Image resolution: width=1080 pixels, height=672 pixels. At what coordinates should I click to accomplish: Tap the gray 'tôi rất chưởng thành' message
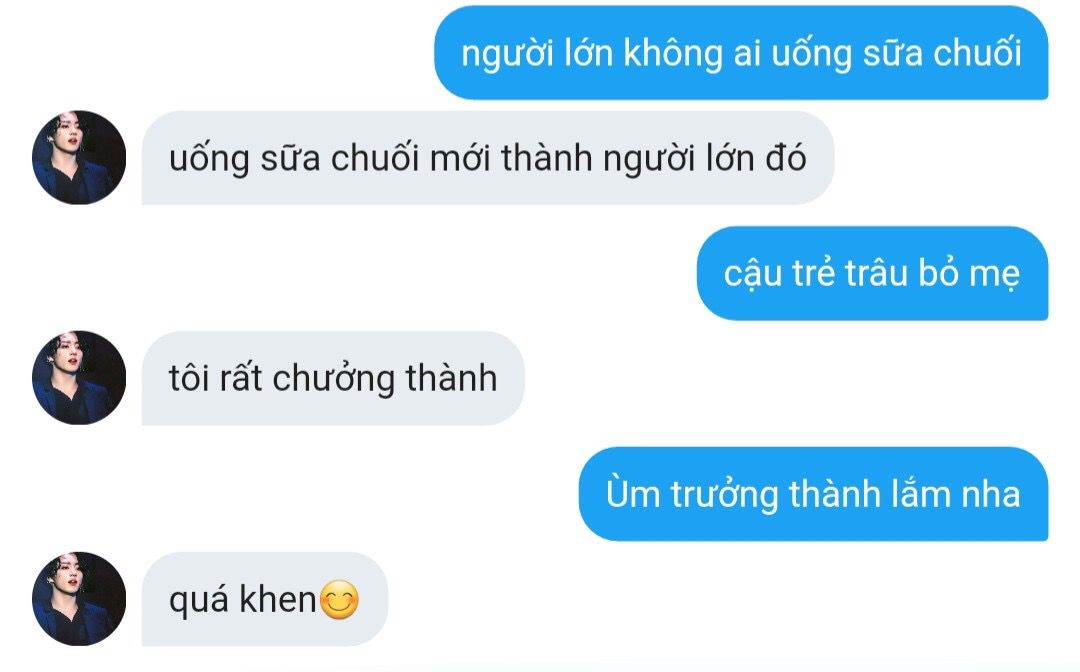(333, 378)
